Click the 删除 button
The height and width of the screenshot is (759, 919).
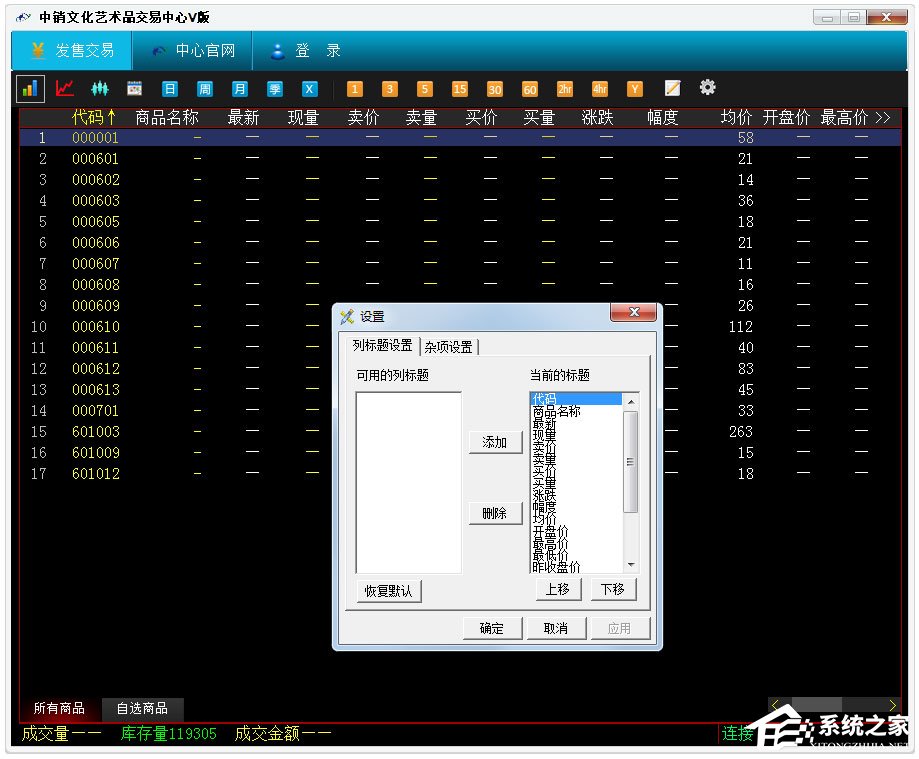(495, 513)
